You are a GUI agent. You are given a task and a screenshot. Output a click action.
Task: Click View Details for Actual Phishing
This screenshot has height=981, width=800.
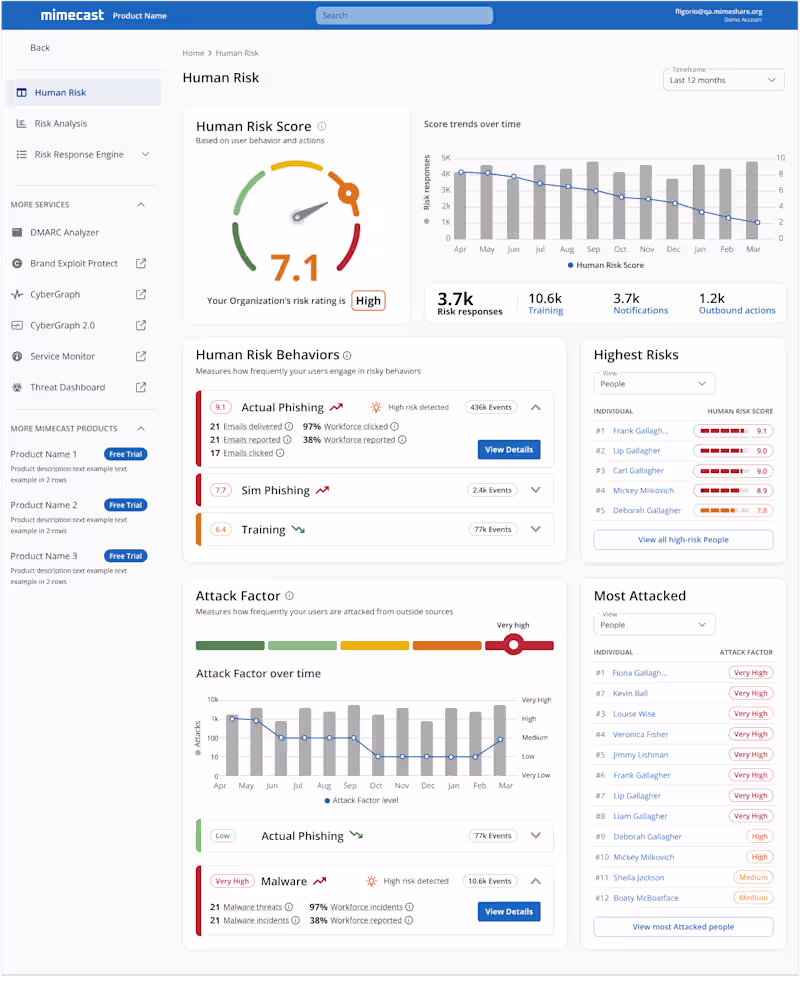click(x=509, y=449)
